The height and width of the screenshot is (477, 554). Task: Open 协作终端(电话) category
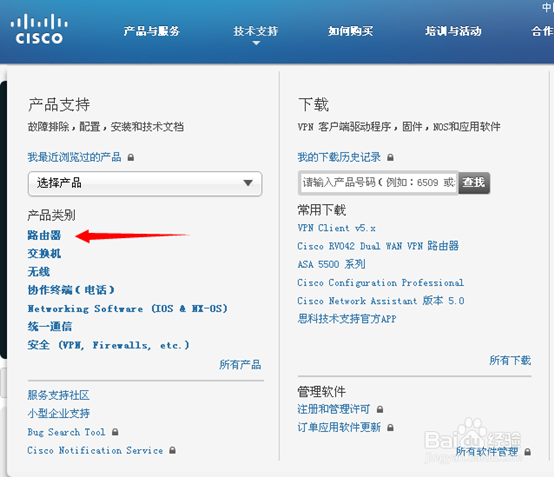tap(71, 290)
